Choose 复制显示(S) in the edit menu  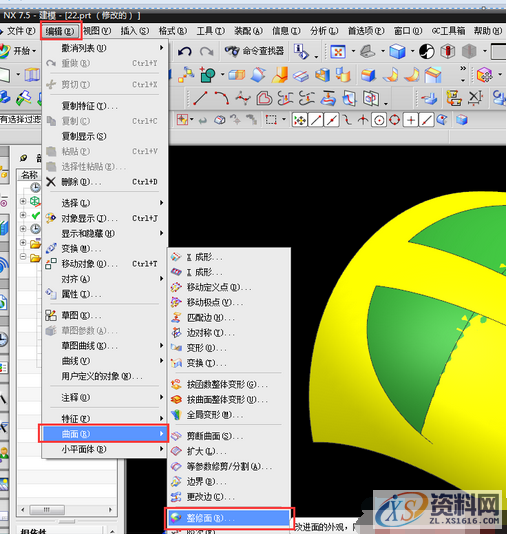coord(105,136)
